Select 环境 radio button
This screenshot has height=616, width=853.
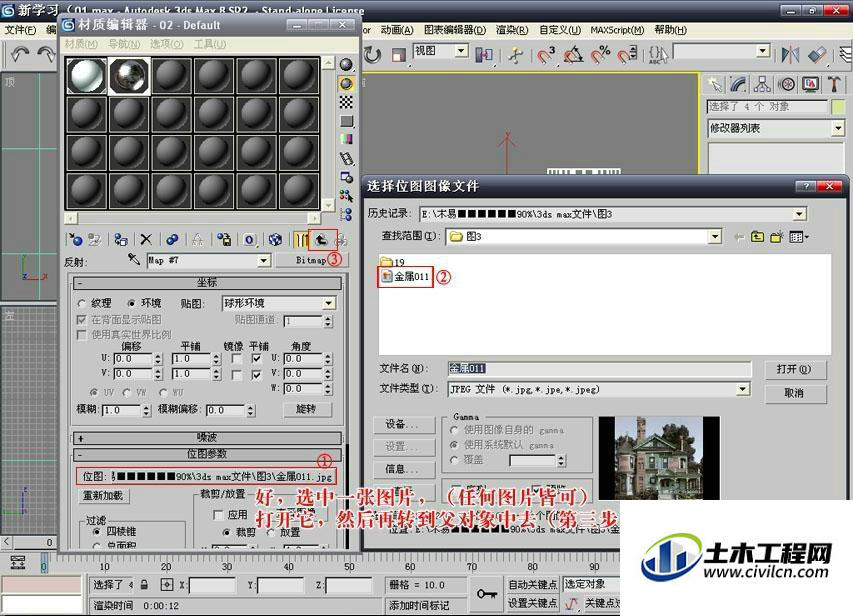[x=131, y=303]
